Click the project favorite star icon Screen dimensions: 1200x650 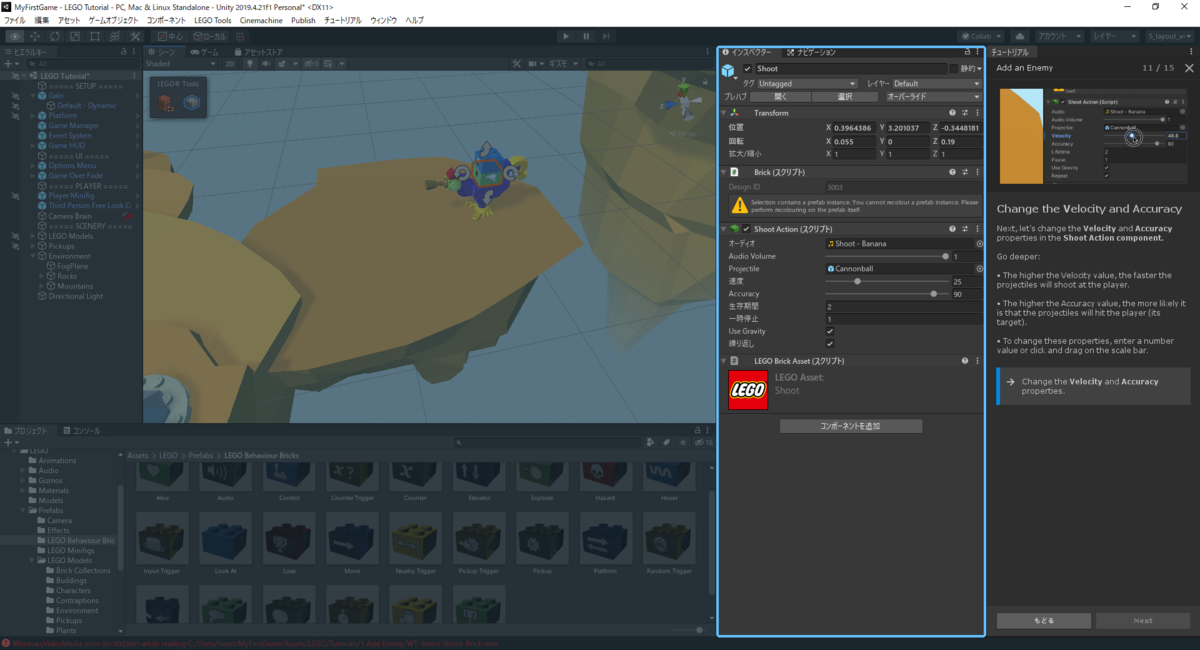click(681, 442)
